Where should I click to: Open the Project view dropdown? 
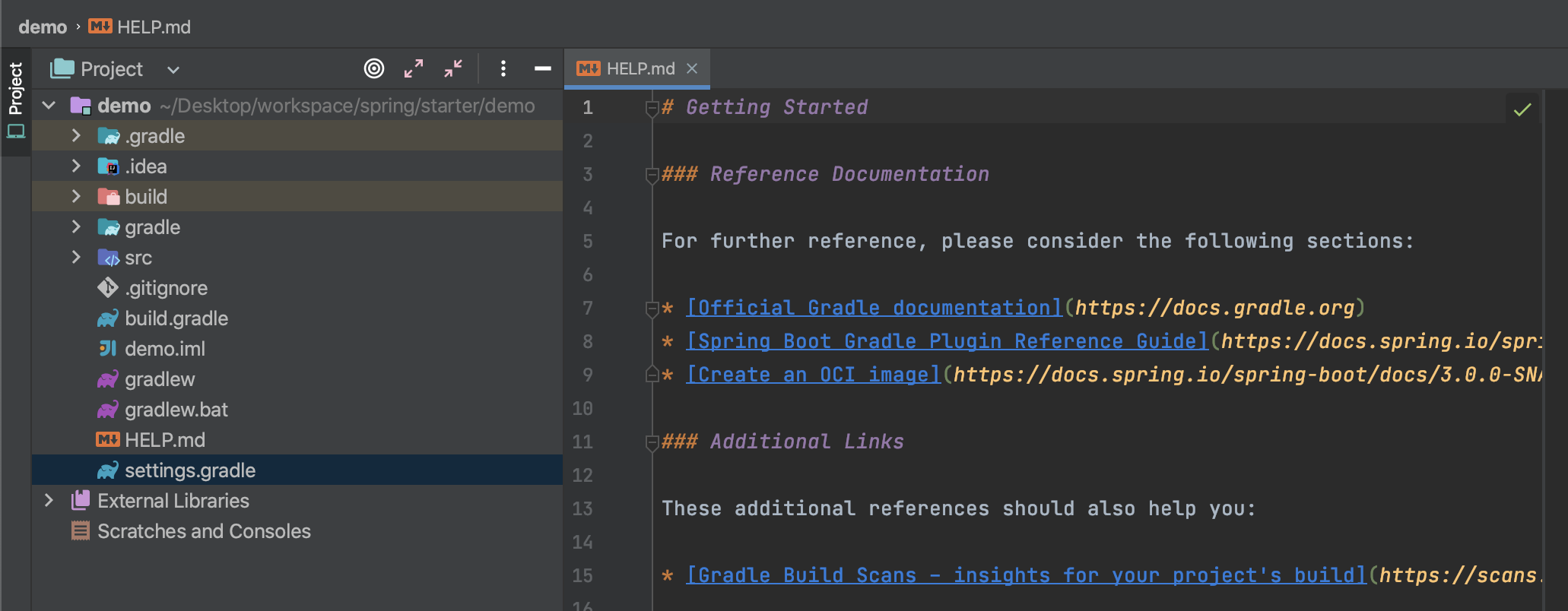point(173,70)
